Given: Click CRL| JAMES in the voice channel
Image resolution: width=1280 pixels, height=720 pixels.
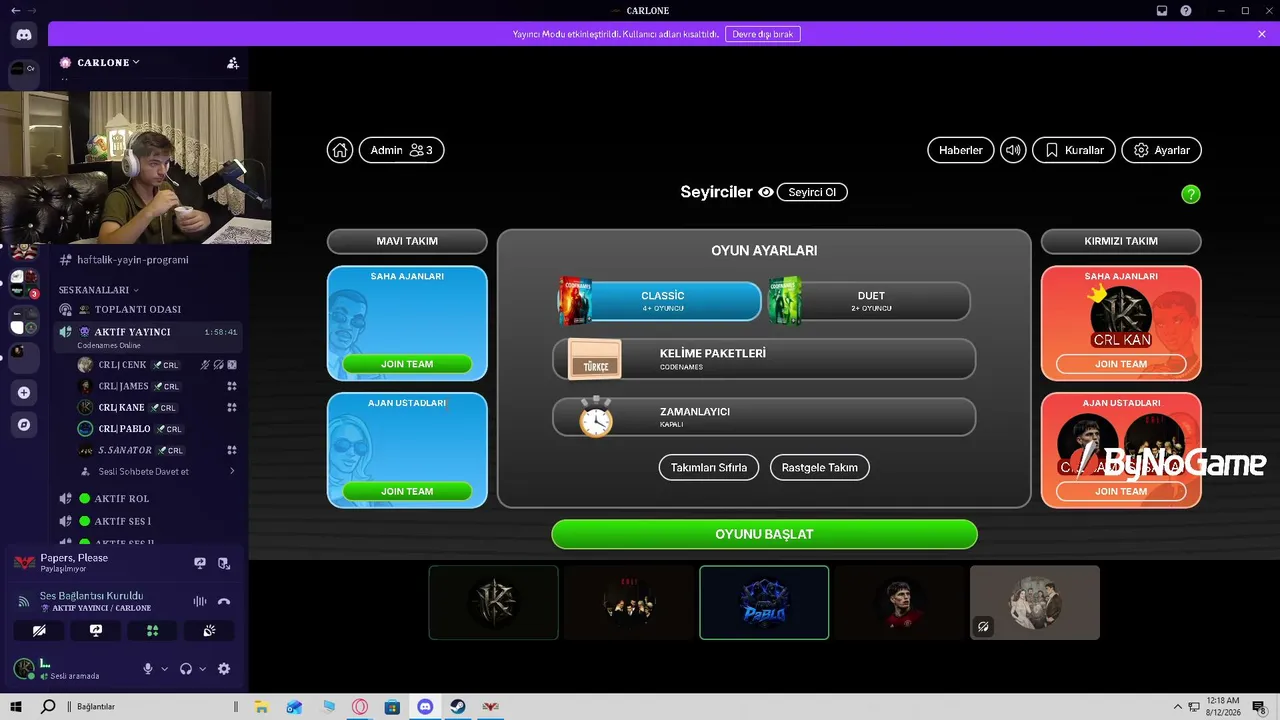Looking at the screenshot, I should click(158, 386).
